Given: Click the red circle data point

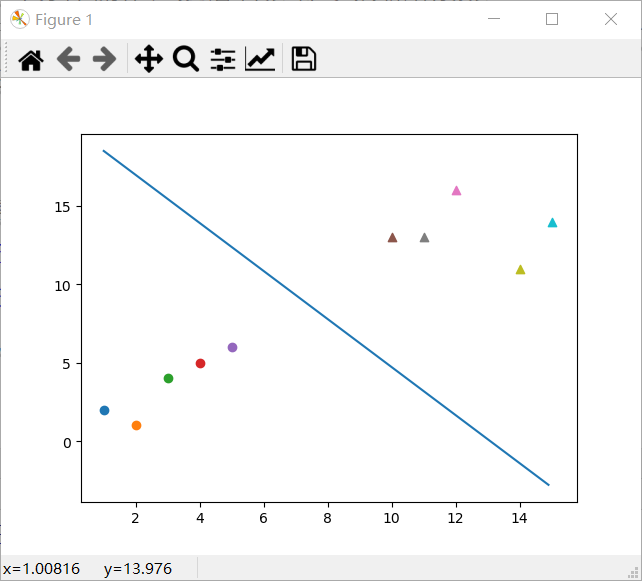Looking at the screenshot, I should pyautogui.click(x=200, y=363).
